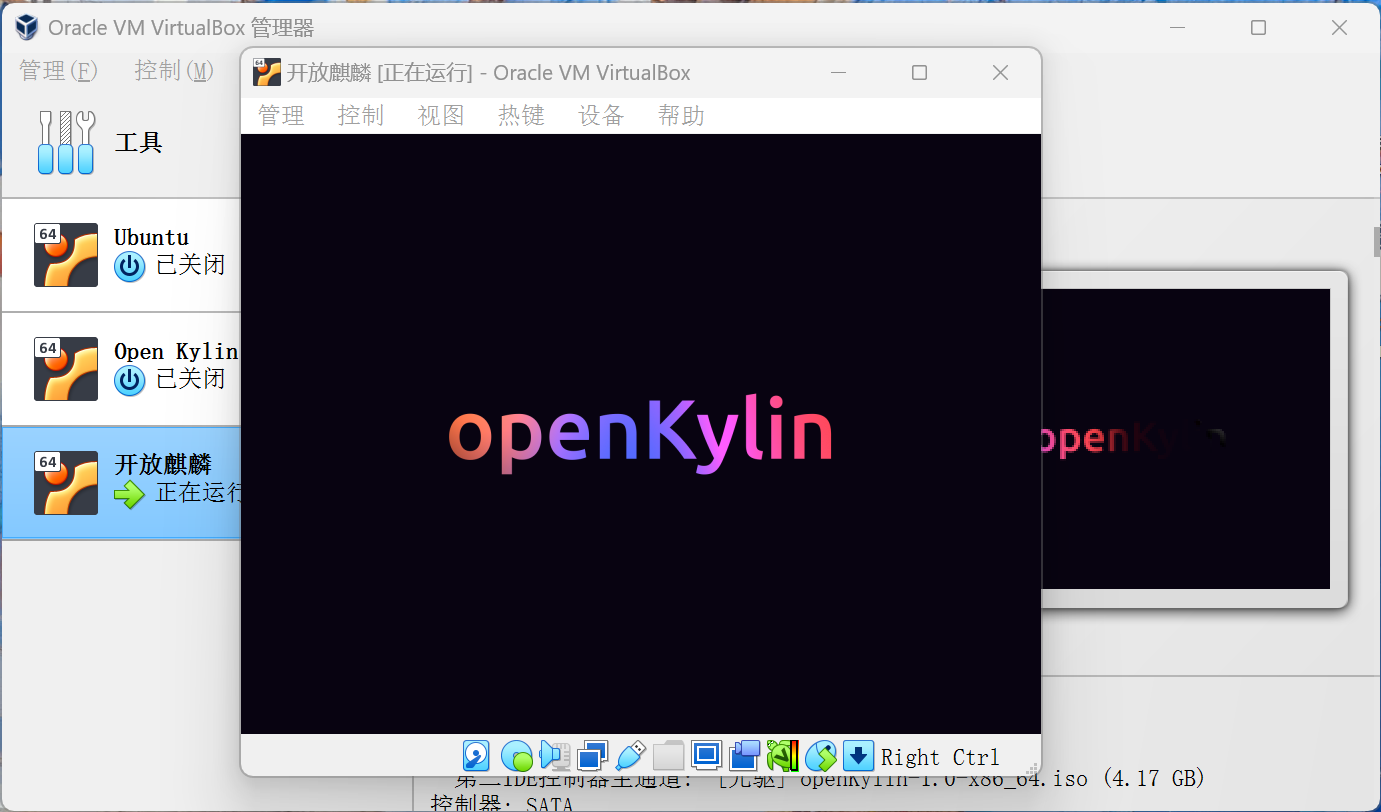The height and width of the screenshot is (812, 1381).
Task: Click the shared folders status icon
Action: [668, 755]
